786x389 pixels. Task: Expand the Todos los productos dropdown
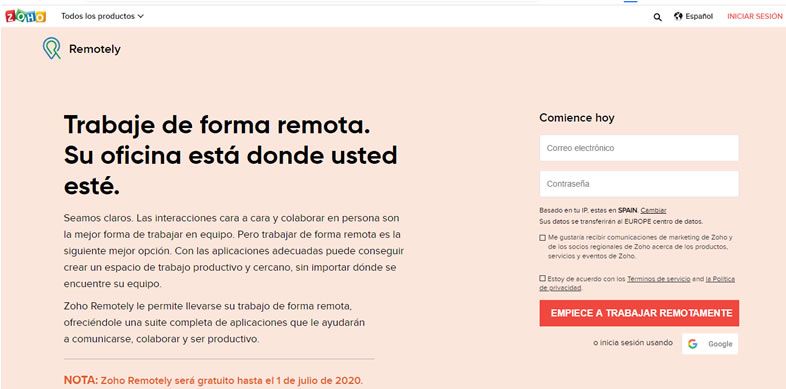click(102, 16)
